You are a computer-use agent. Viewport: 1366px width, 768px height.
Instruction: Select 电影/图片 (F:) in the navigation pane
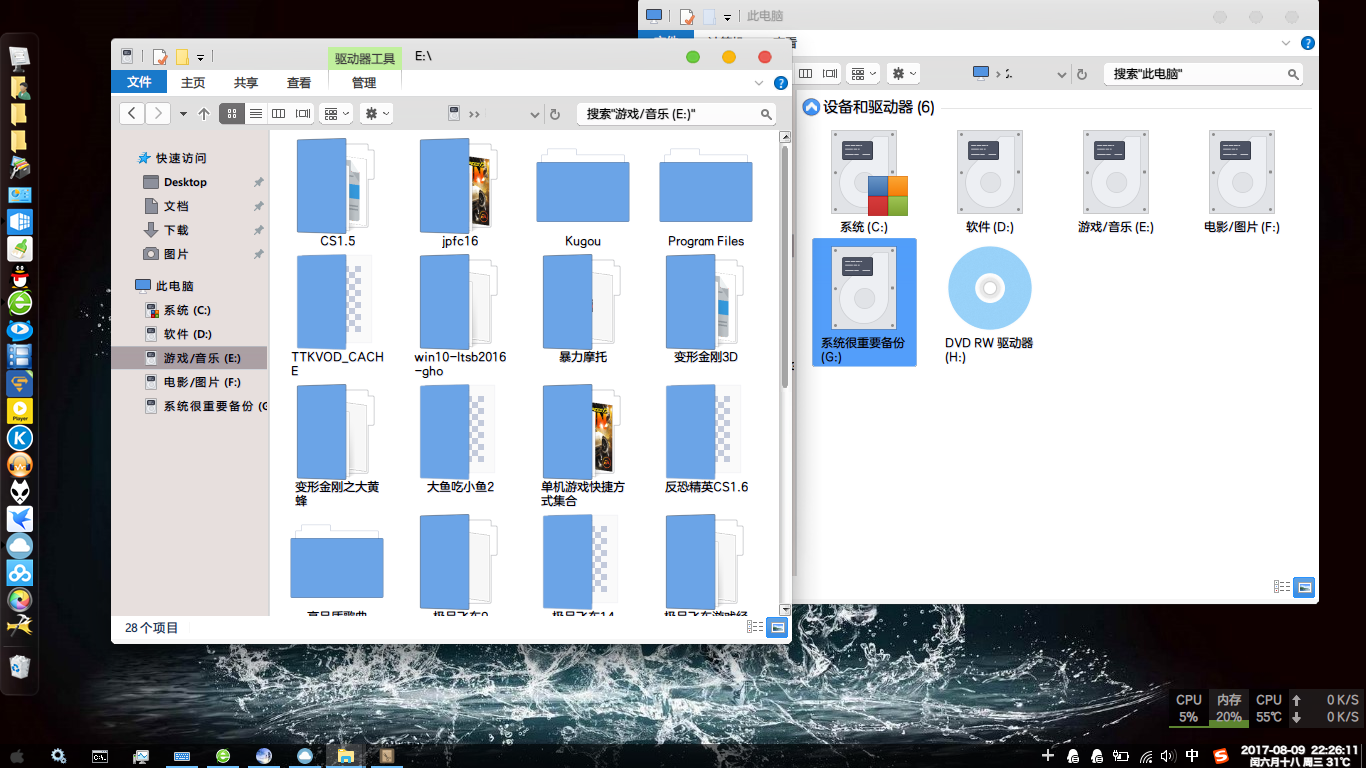pos(202,382)
